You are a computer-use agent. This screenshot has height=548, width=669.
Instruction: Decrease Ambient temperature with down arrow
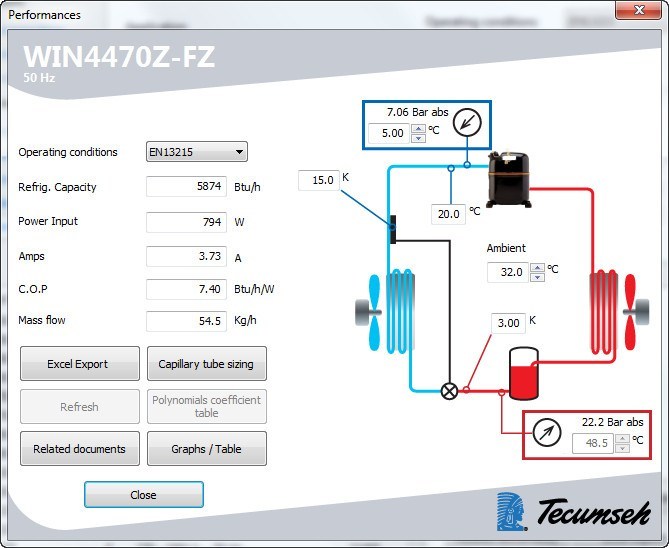(537, 277)
